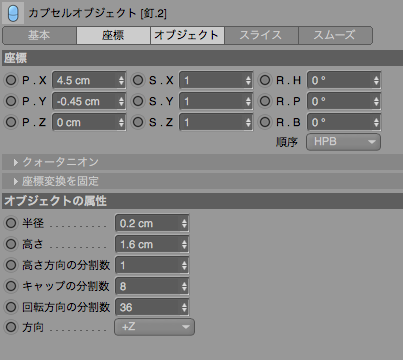Click the R.H stepper arrows
The image size is (403, 360).
376,80
